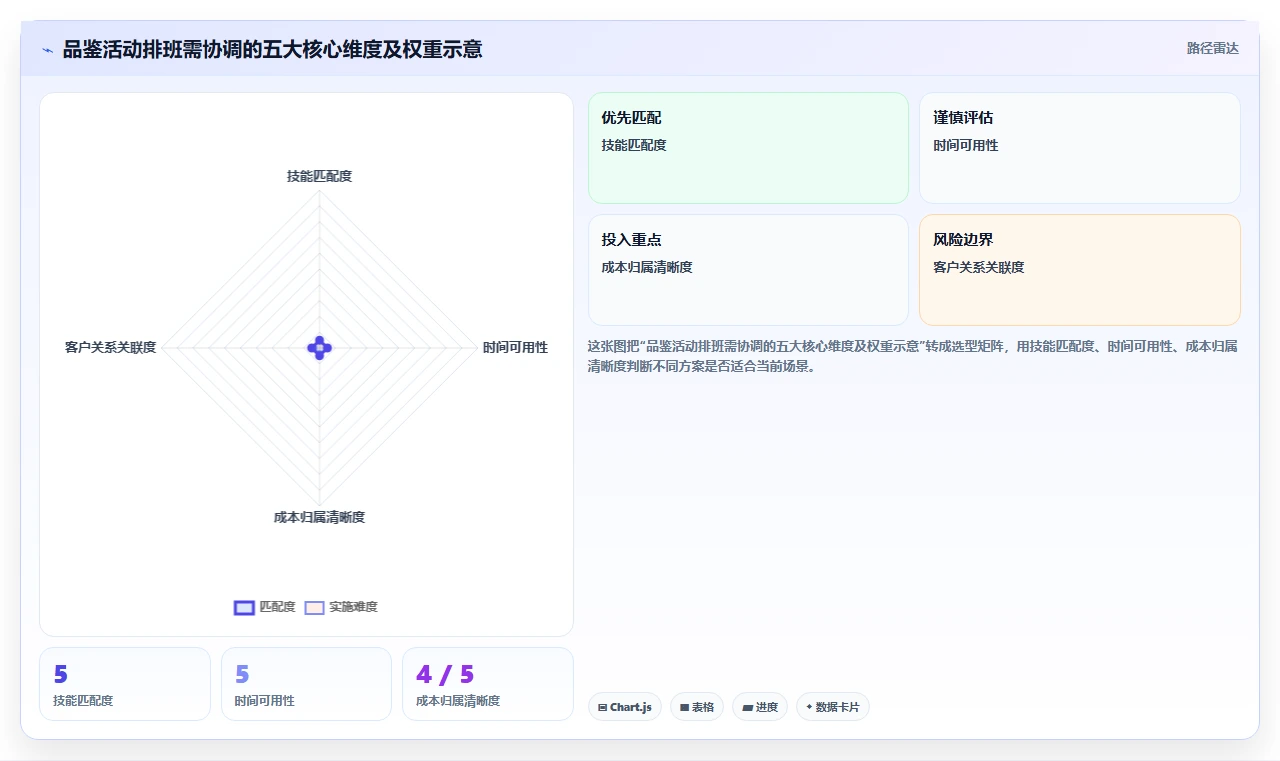Click the radar axis label 成本归属清晰度
The width and height of the screenshot is (1280, 761).
[x=319, y=517]
